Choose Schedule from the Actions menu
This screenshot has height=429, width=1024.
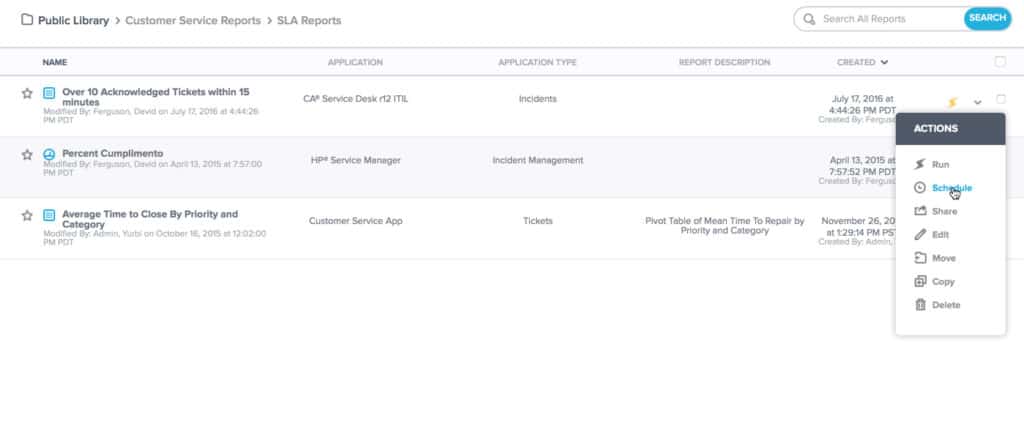(951, 188)
